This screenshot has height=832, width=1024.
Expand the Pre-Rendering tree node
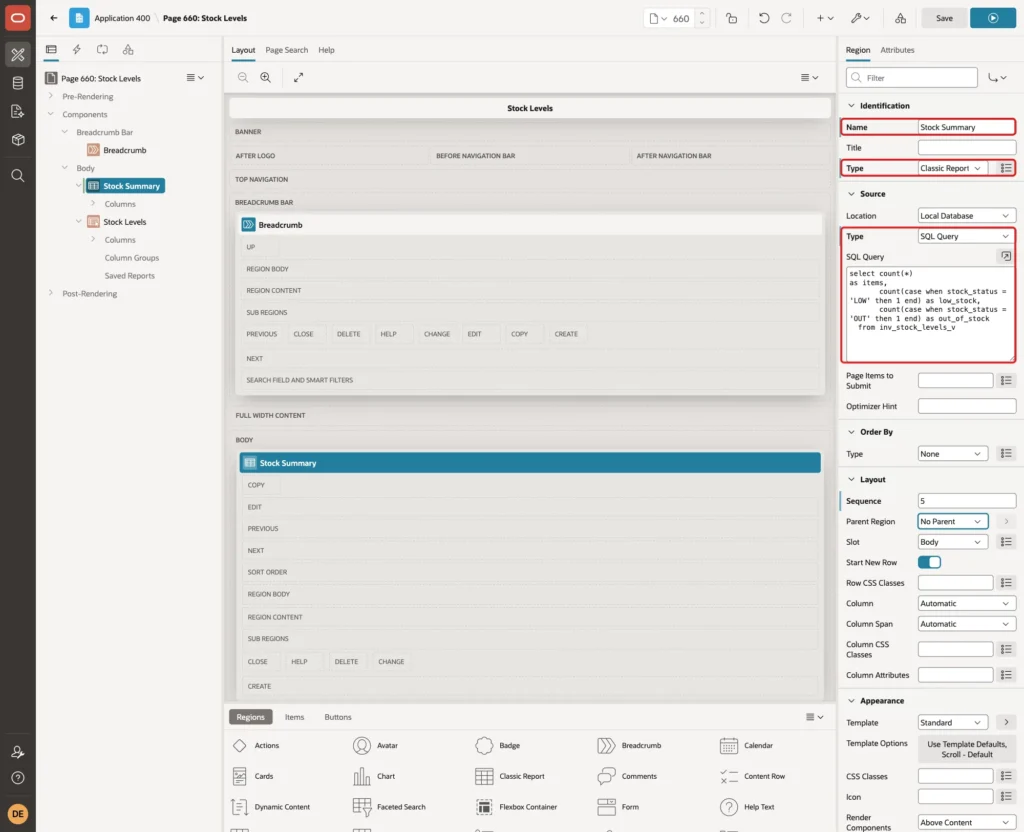pos(50,96)
